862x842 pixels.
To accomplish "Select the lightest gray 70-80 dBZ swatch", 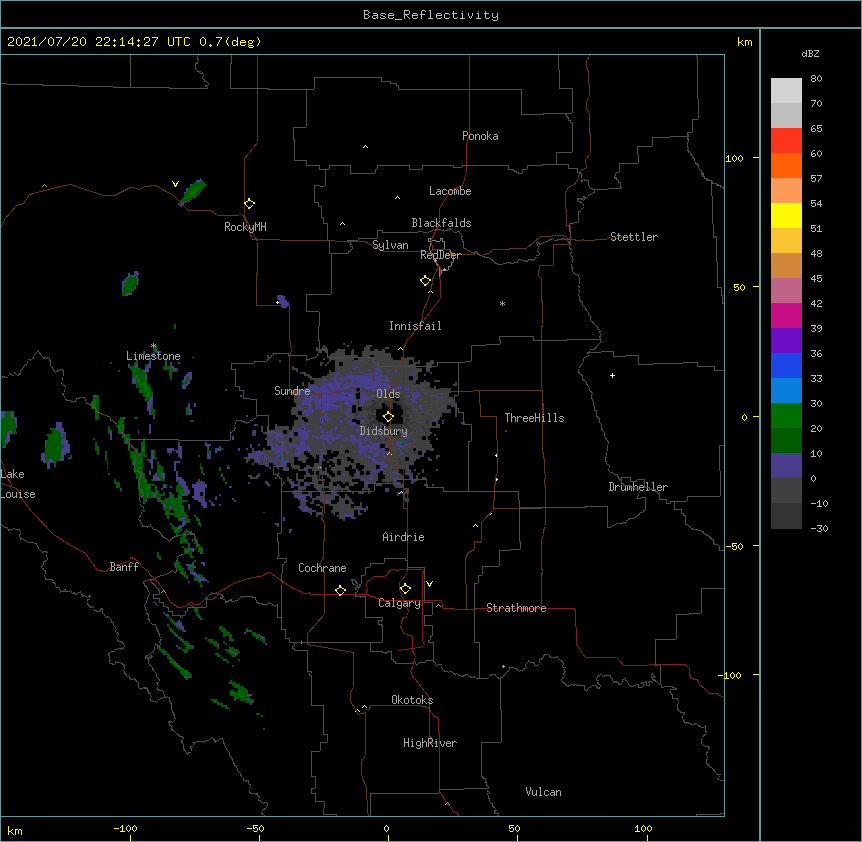I will click(786, 91).
